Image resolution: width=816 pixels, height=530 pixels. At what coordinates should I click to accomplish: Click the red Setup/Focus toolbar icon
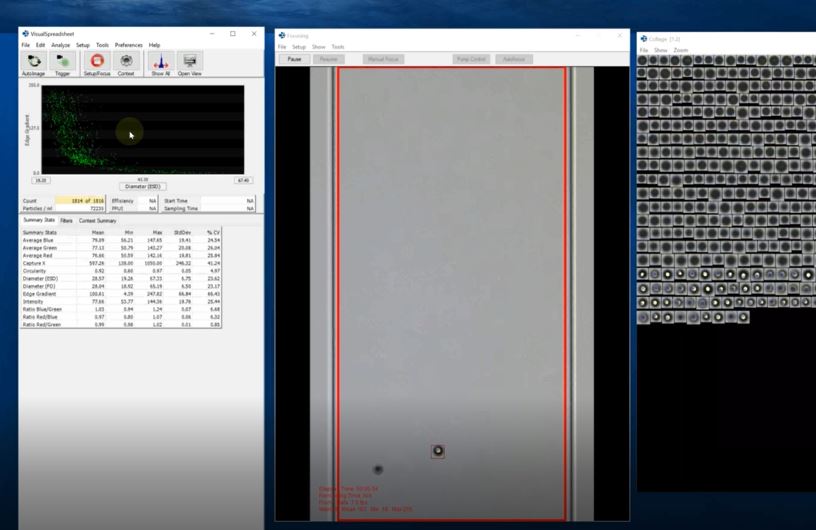coord(97,61)
